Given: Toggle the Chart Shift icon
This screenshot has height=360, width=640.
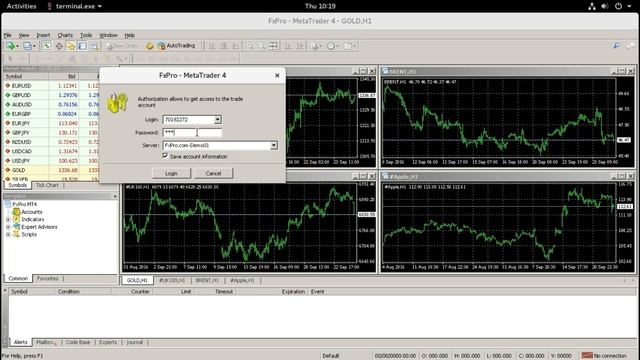Looking at the screenshot, I should 300,46.
